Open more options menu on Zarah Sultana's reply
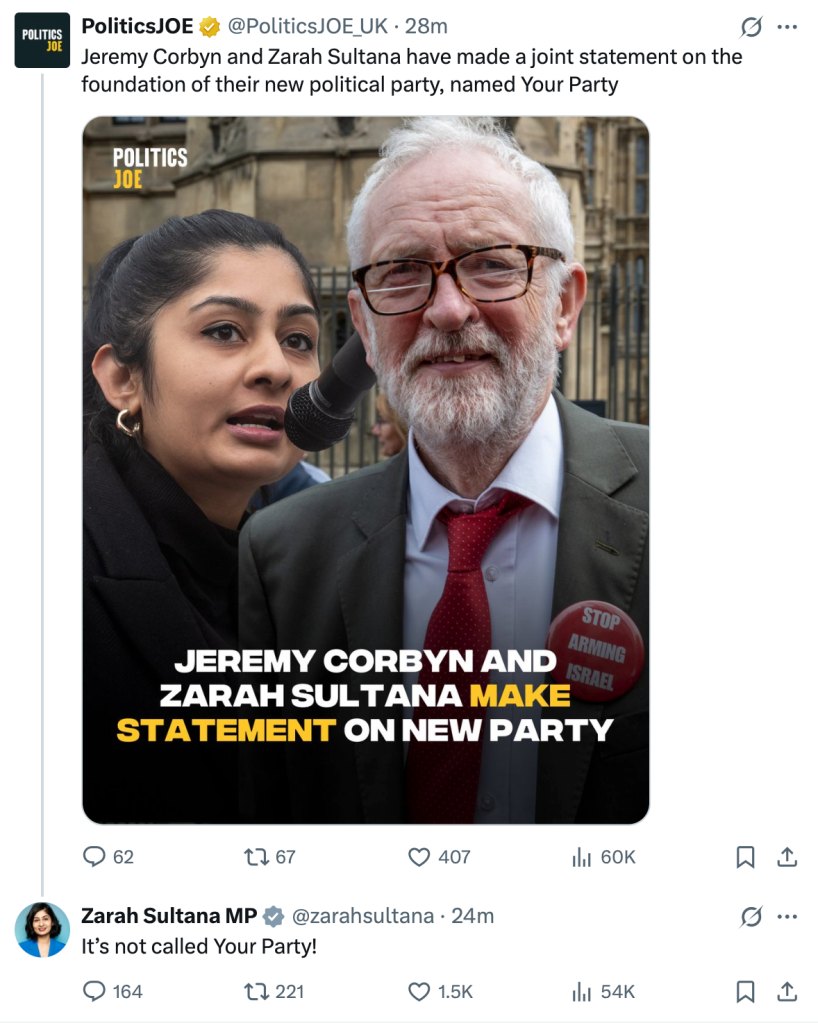 [x=787, y=916]
